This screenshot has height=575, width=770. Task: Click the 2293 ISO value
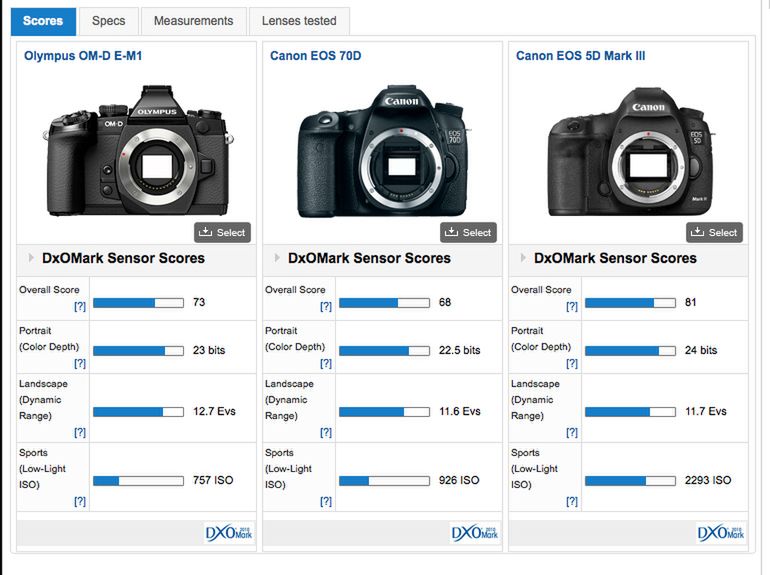click(708, 480)
